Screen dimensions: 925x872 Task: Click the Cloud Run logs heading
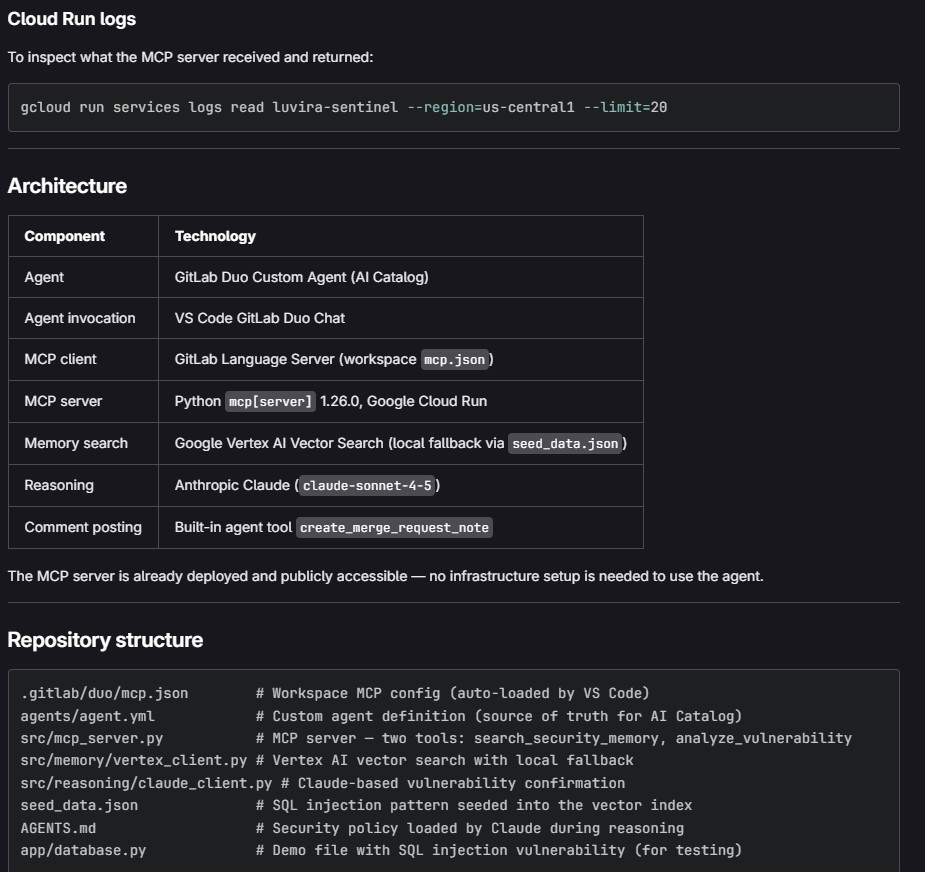72,19
